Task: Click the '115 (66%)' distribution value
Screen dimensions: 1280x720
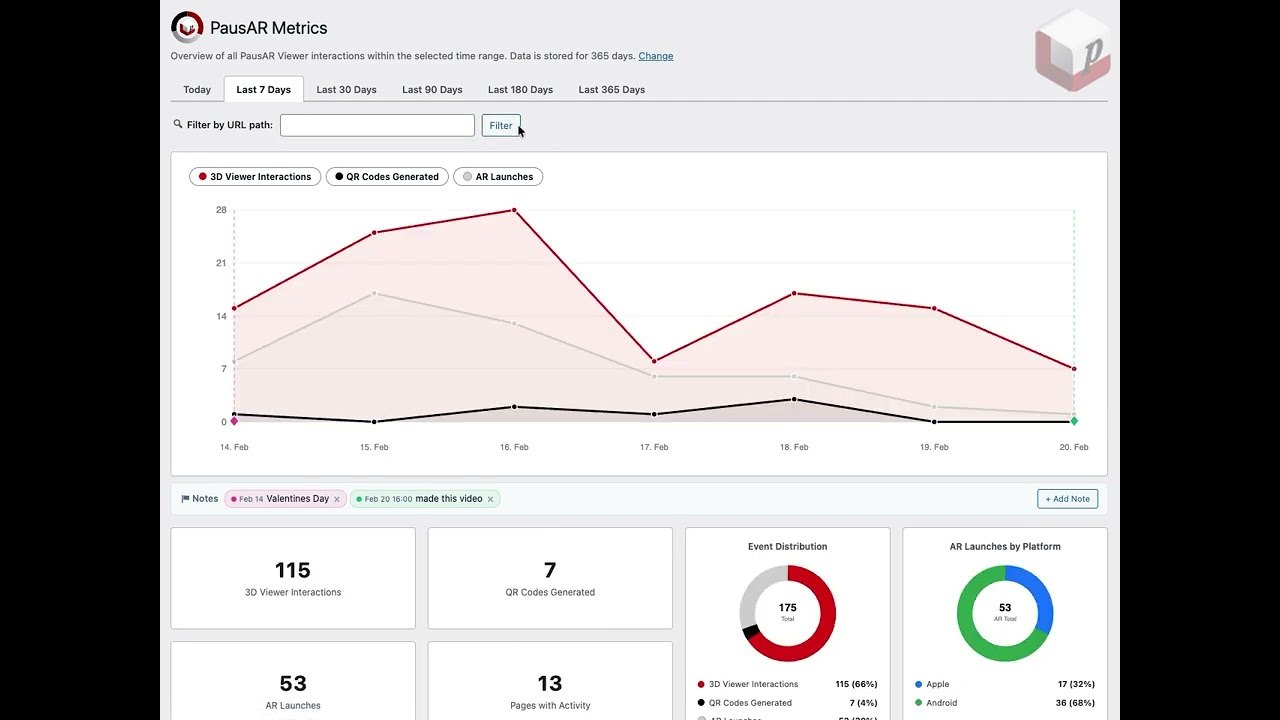Action: pyautogui.click(x=856, y=685)
